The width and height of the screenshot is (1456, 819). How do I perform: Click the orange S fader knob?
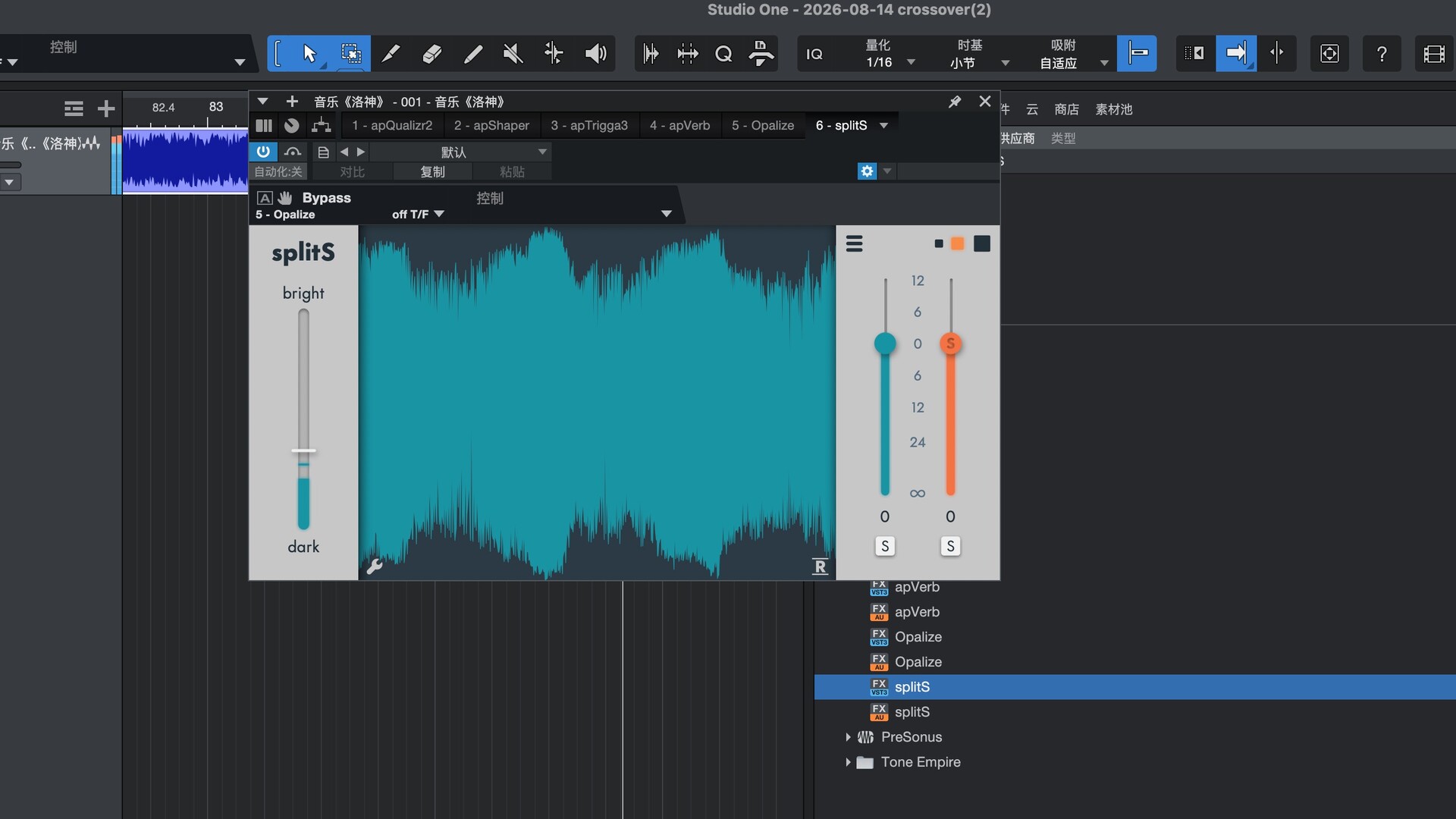[x=950, y=344]
